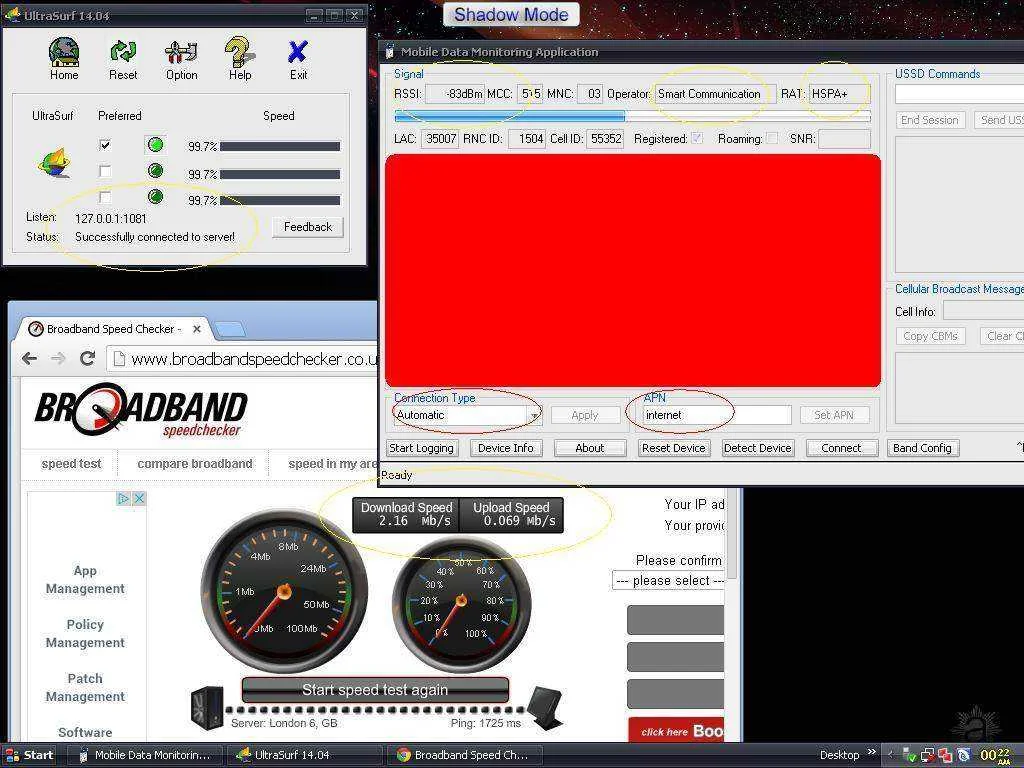The image size is (1024, 768).
Task: Open the please select dropdown
Action: coord(669,581)
